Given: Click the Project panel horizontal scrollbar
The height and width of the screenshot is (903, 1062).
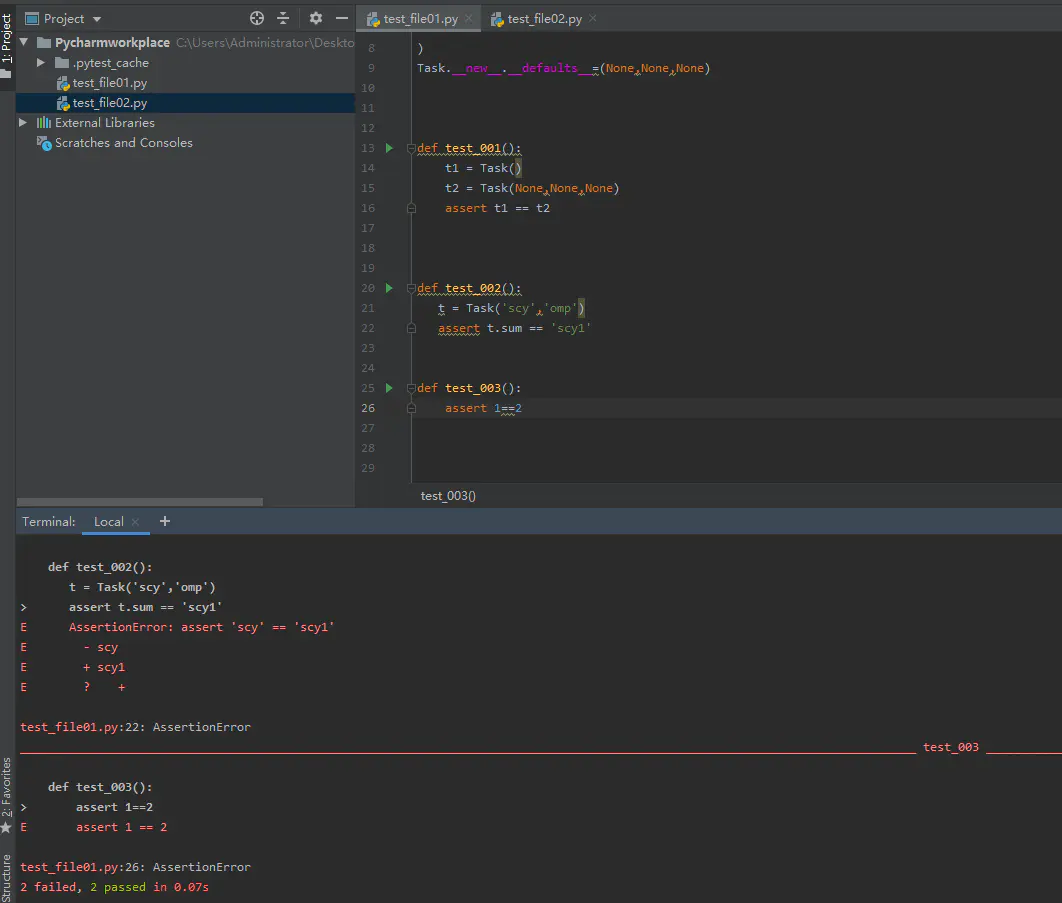Looking at the screenshot, I should coord(140,502).
